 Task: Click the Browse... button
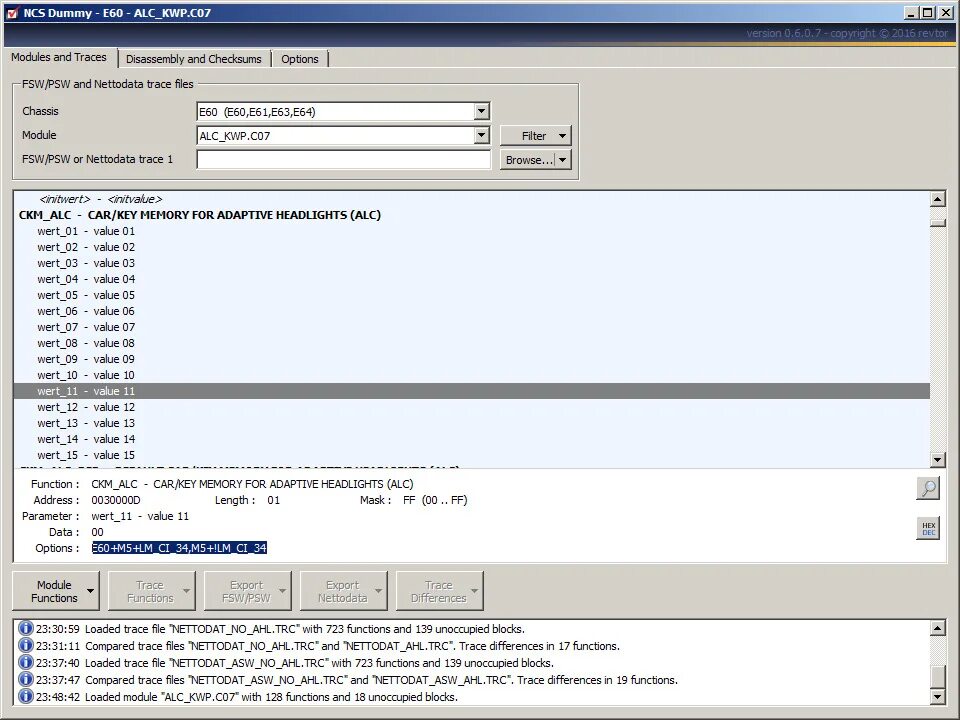(x=528, y=160)
